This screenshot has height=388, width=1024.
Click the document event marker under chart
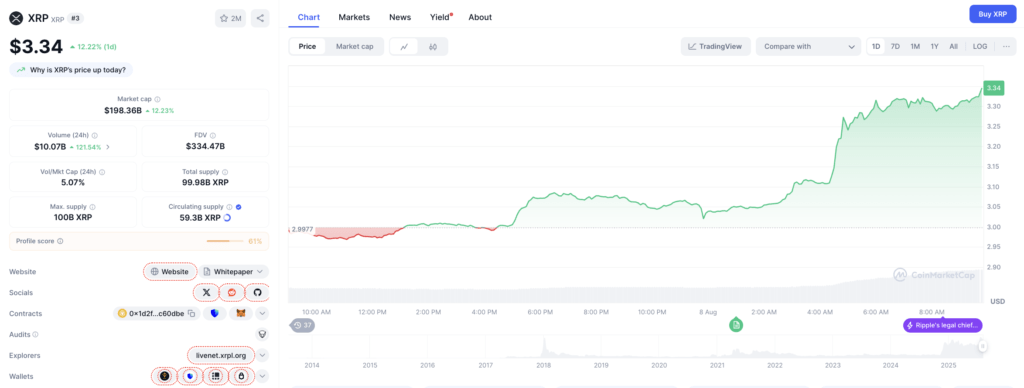coord(736,325)
